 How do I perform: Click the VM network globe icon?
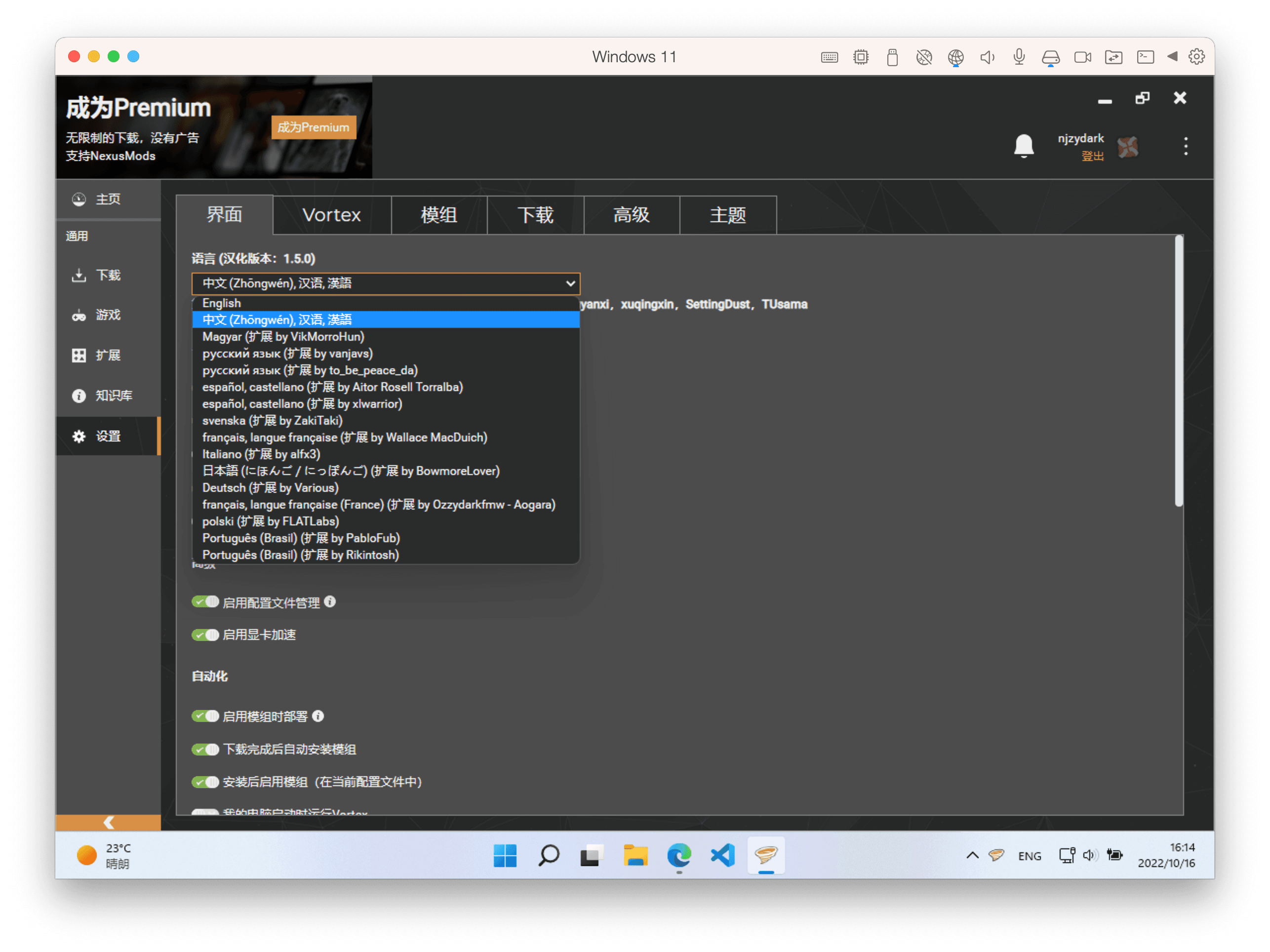pos(955,57)
